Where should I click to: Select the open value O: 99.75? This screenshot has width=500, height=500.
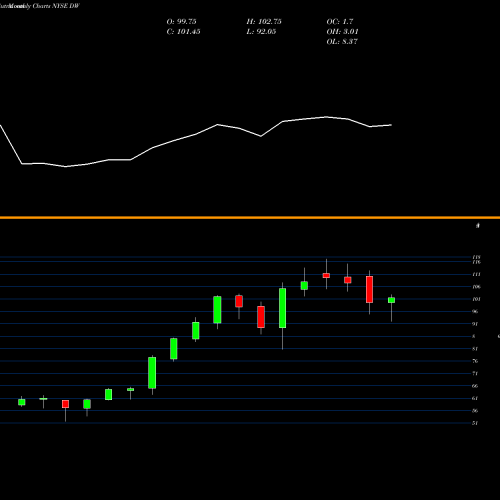[181, 22]
